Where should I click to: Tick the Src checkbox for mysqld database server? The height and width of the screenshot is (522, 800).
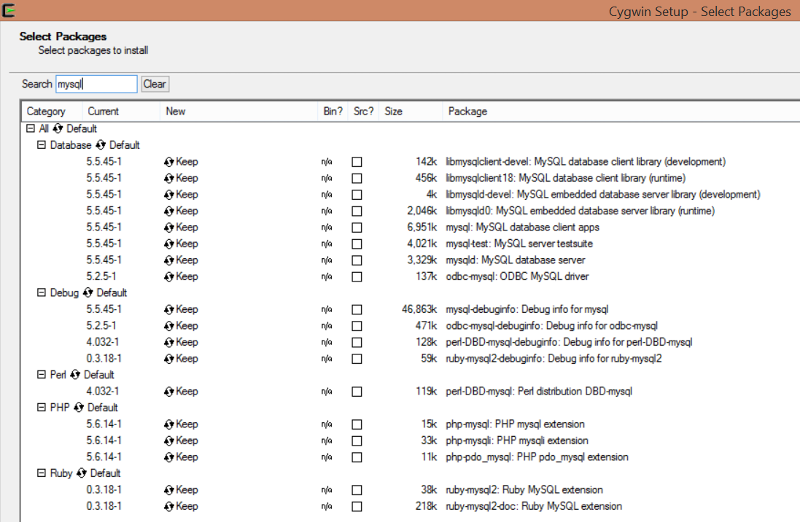(x=357, y=260)
